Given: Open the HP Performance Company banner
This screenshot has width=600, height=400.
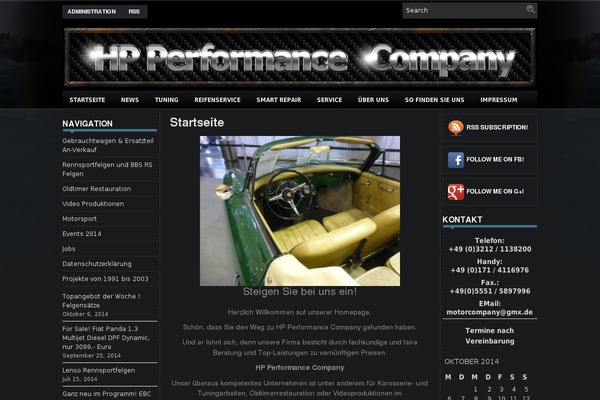Looking at the screenshot, I should pos(300,57).
